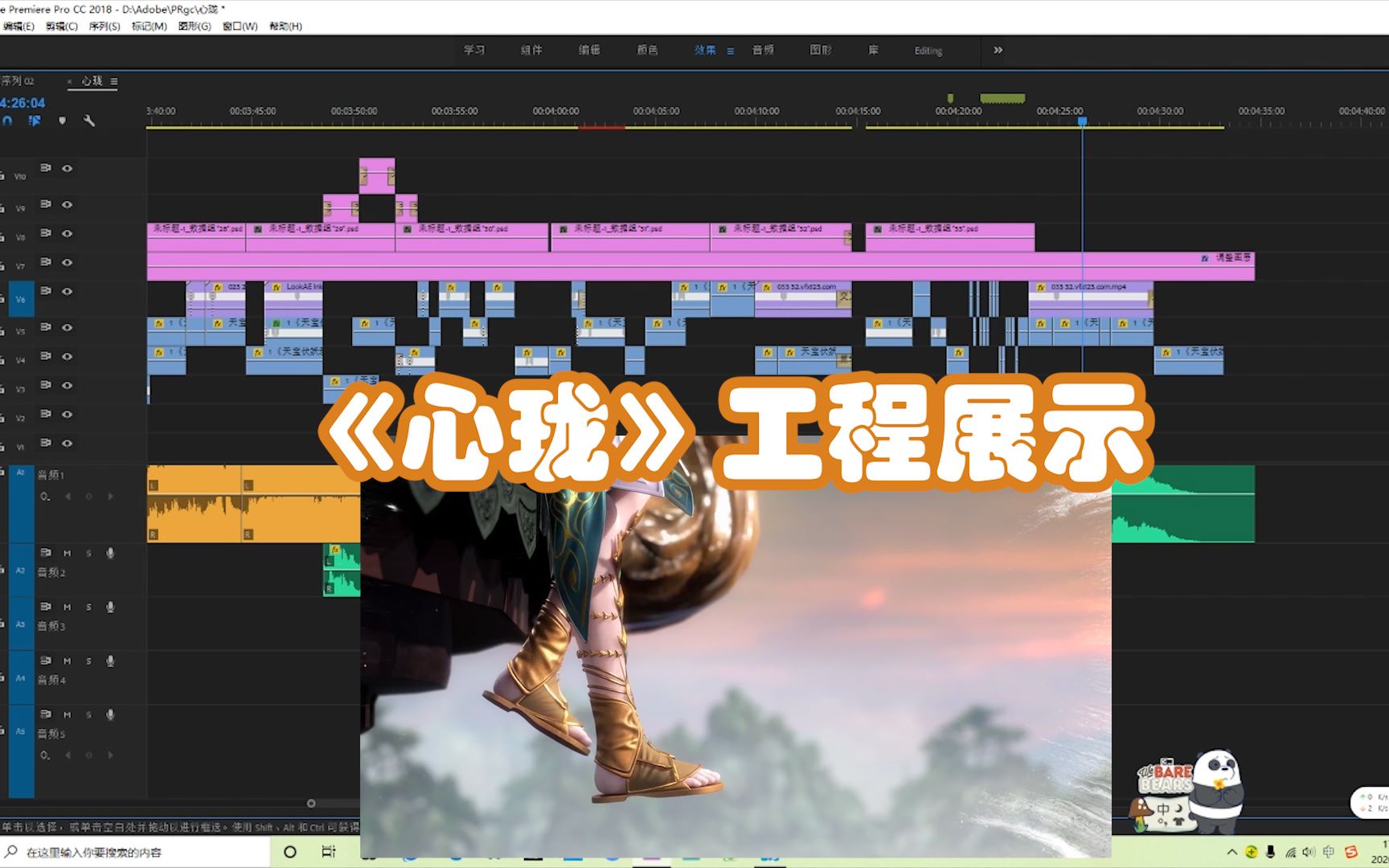This screenshot has width=1389, height=868.
Task: Switch to the 学习 workspace
Action: (x=474, y=50)
